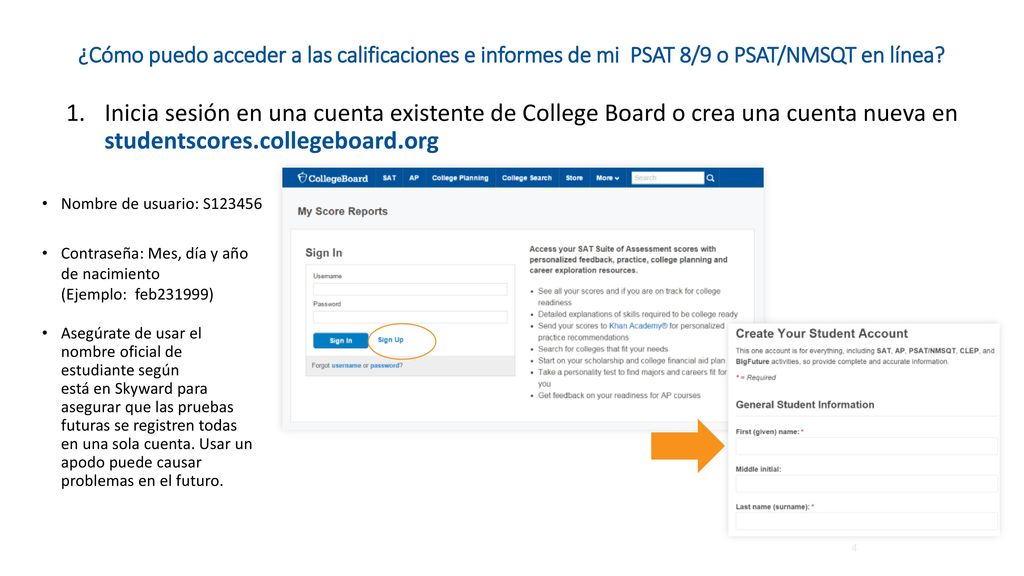Click the Sign Up link
Screen dimensions: 1024x576
[391, 340]
